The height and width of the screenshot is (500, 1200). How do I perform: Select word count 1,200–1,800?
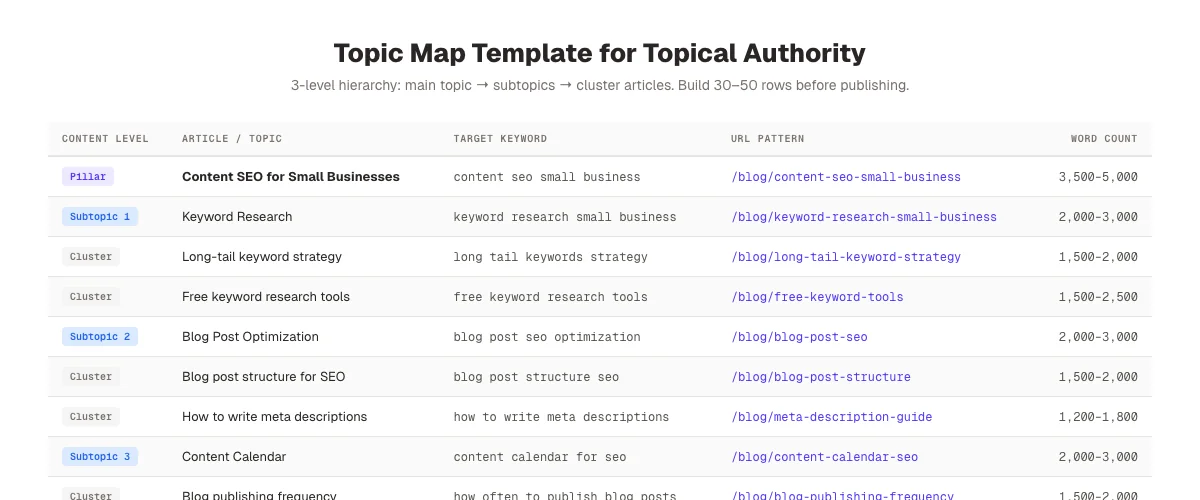1098,417
